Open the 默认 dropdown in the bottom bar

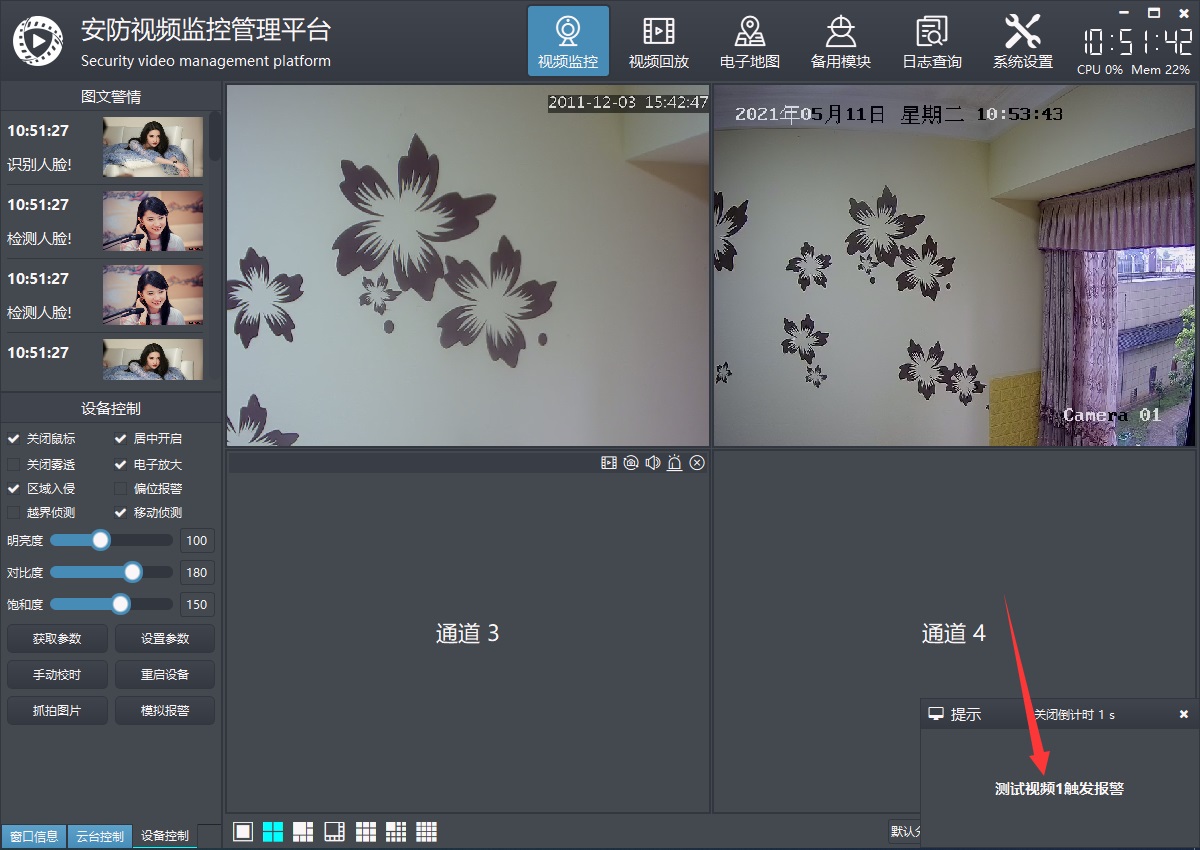(x=903, y=831)
